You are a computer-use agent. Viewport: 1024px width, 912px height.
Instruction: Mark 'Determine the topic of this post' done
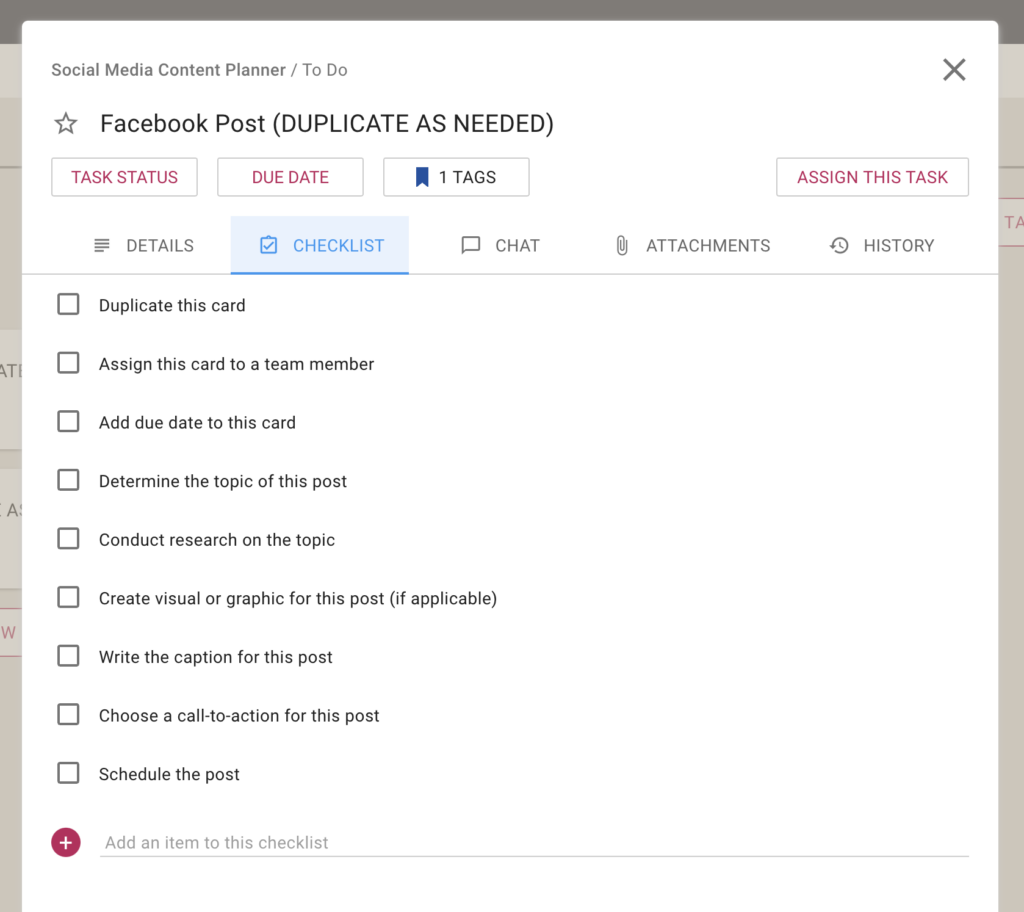(x=69, y=480)
